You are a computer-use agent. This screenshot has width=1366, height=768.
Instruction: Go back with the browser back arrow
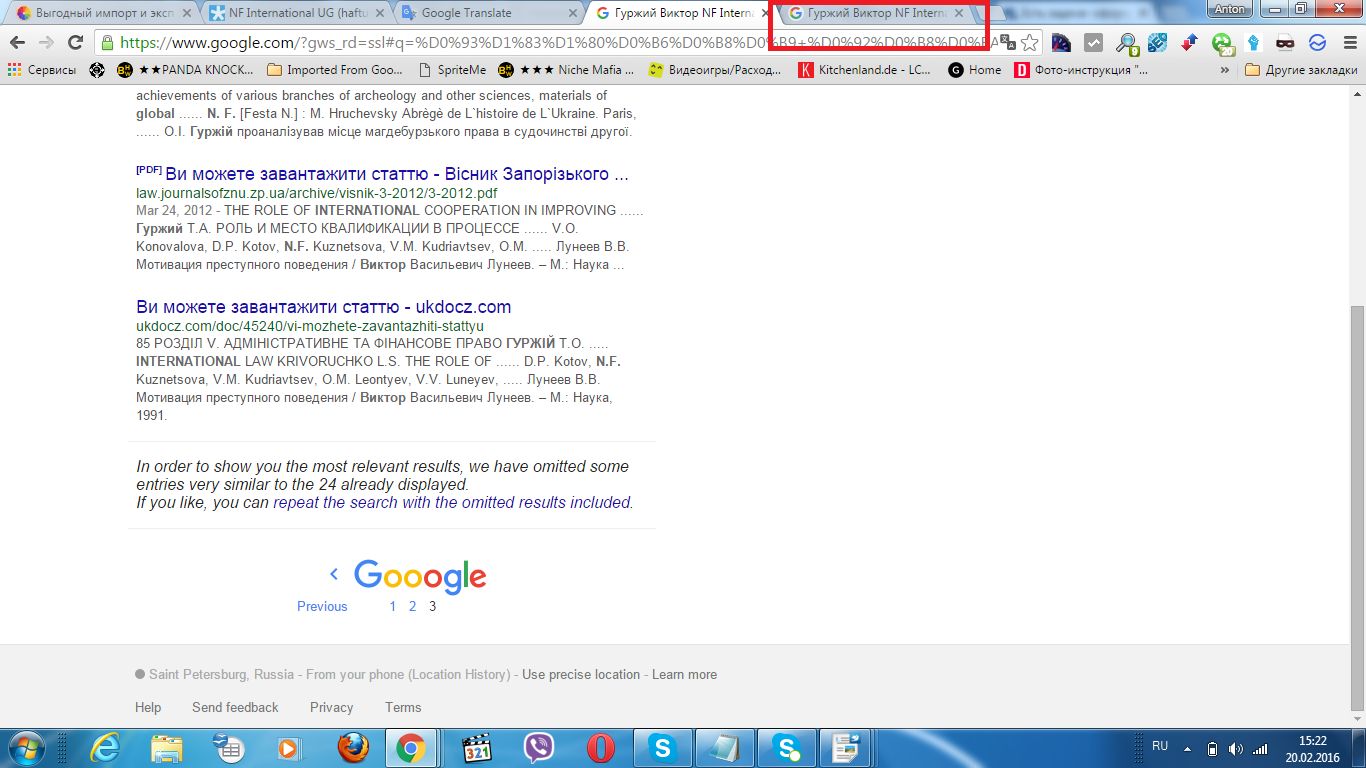click(17, 43)
